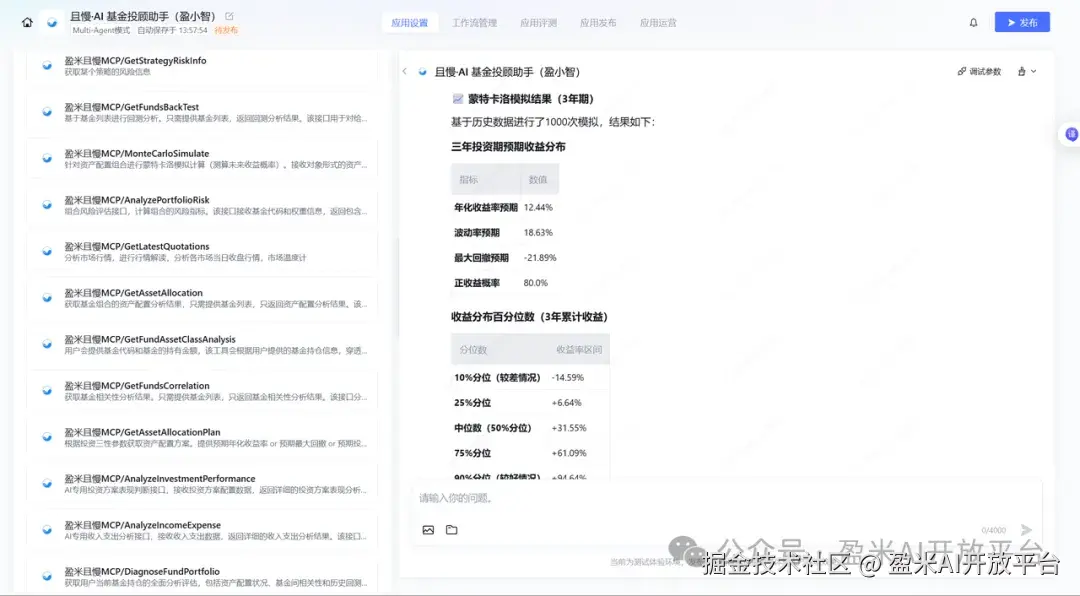
Task: Click the GetFundsBackTest tool icon
Action: coord(47,112)
